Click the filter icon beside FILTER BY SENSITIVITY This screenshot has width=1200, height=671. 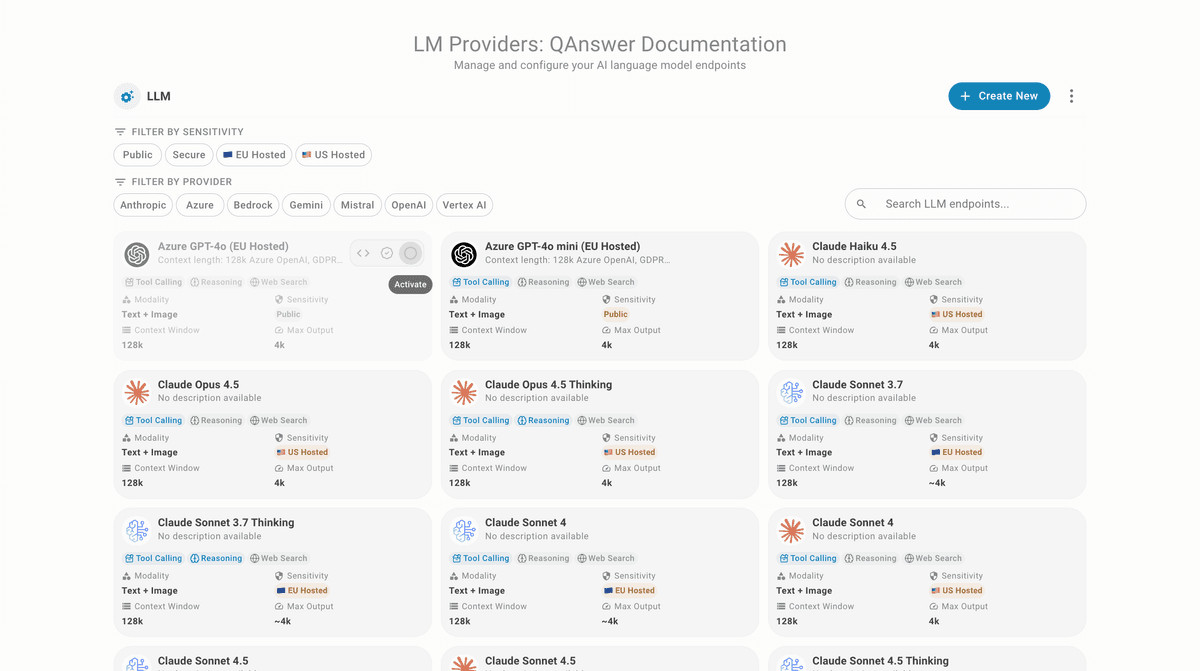pyautogui.click(x=120, y=132)
